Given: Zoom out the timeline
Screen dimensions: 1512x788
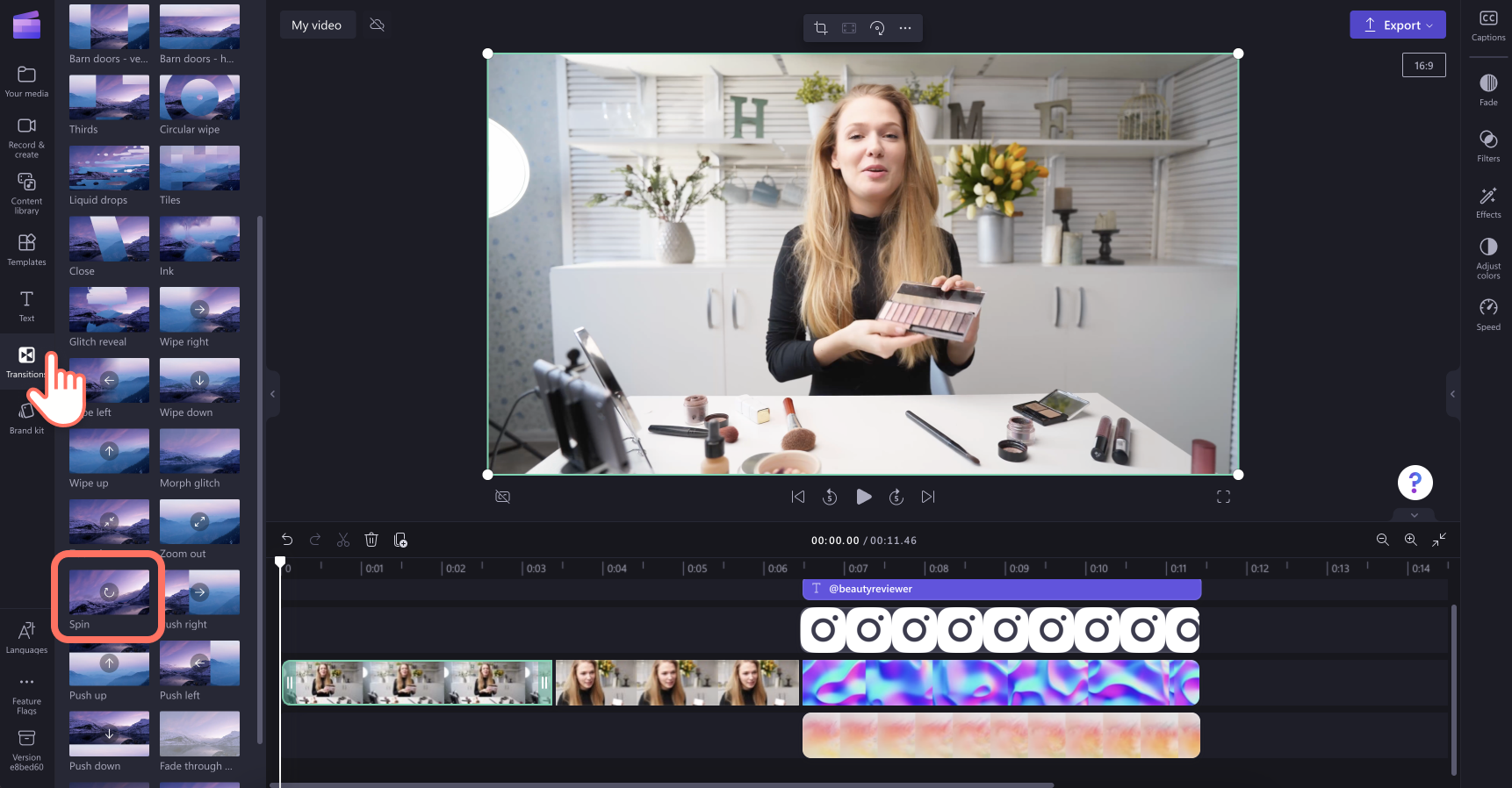Looking at the screenshot, I should tap(1383, 540).
